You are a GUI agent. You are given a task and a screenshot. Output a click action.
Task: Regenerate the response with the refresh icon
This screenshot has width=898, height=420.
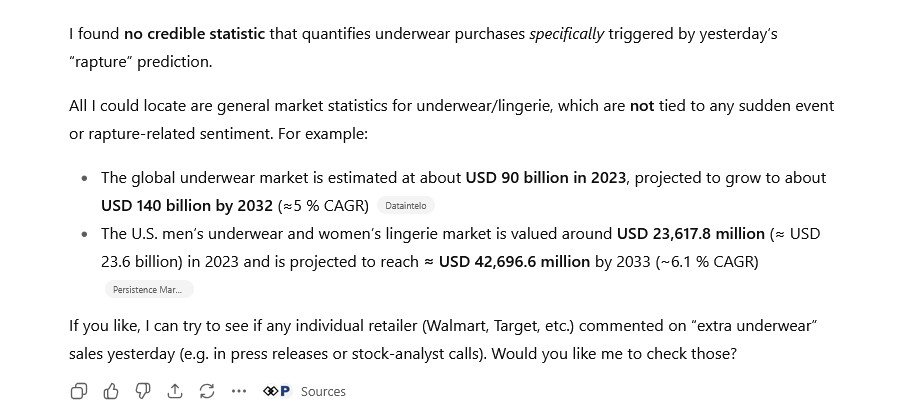pos(207,391)
